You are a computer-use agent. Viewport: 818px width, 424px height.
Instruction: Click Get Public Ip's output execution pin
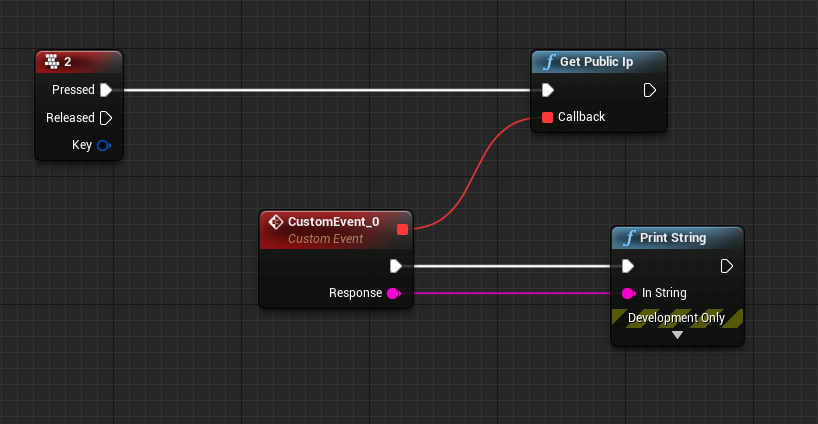(x=650, y=90)
